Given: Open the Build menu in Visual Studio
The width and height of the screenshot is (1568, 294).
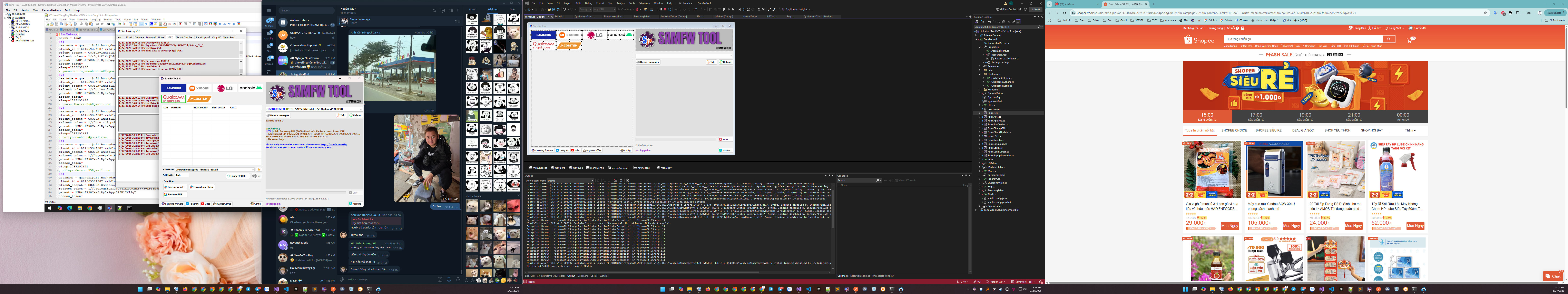Looking at the screenshot, I should [578, 3].
